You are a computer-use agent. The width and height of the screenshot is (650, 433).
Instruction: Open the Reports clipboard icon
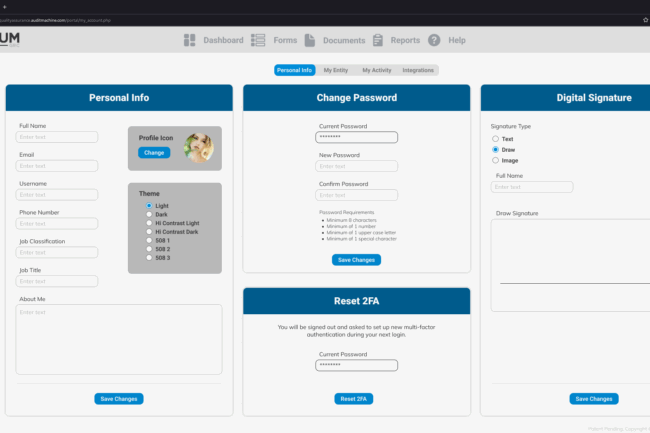point(378,40)
